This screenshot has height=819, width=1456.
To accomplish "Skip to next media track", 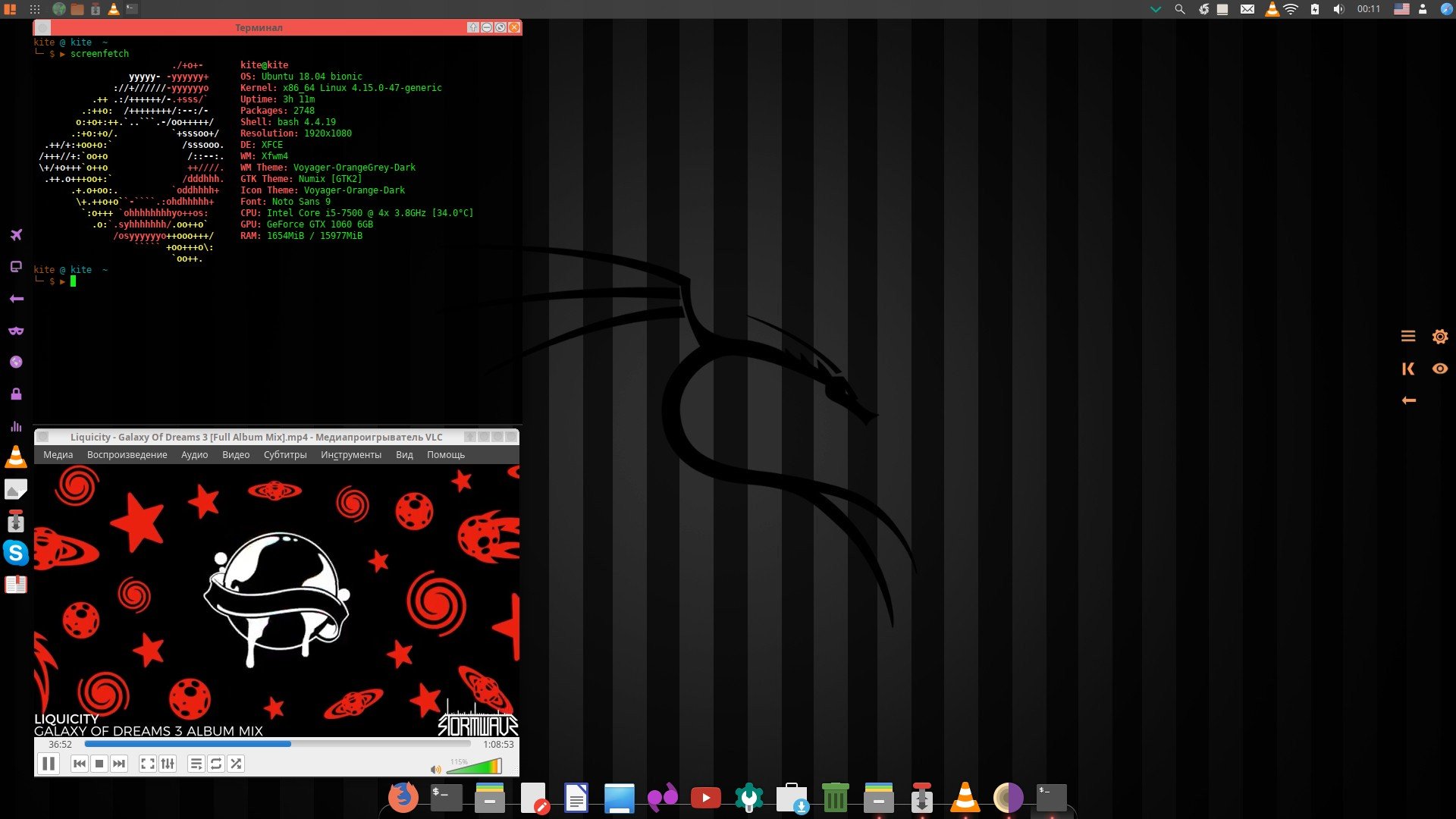I will click(x=119, y=764).
